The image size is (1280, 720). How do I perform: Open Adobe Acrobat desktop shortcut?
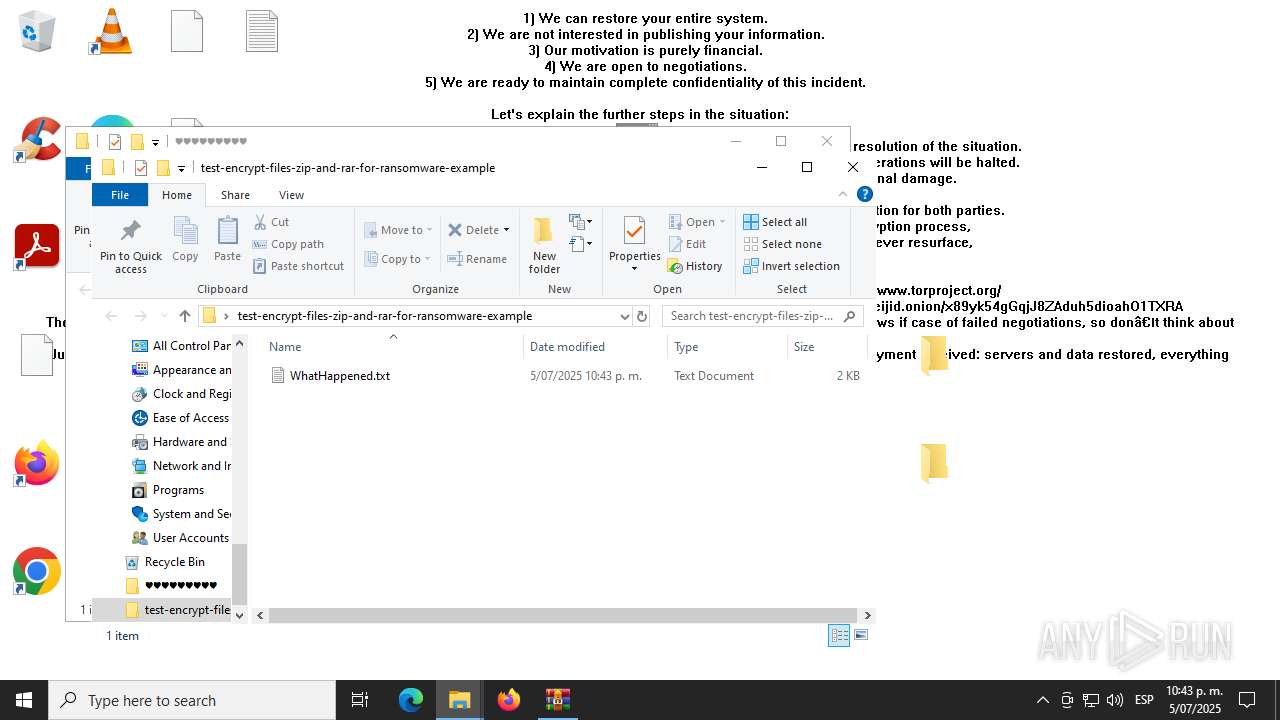37,247
